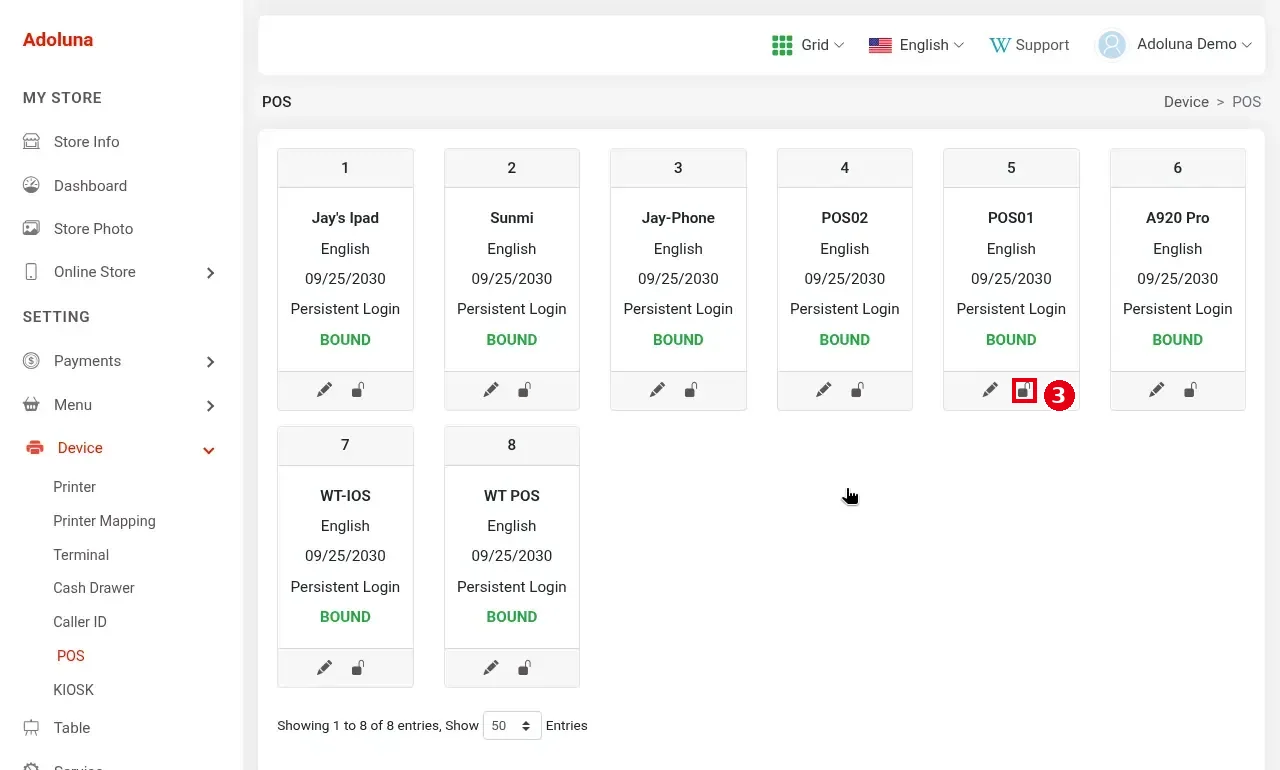Unbind the POS01 device lock
The image size is (1280, 770).
pos(1024,391)
